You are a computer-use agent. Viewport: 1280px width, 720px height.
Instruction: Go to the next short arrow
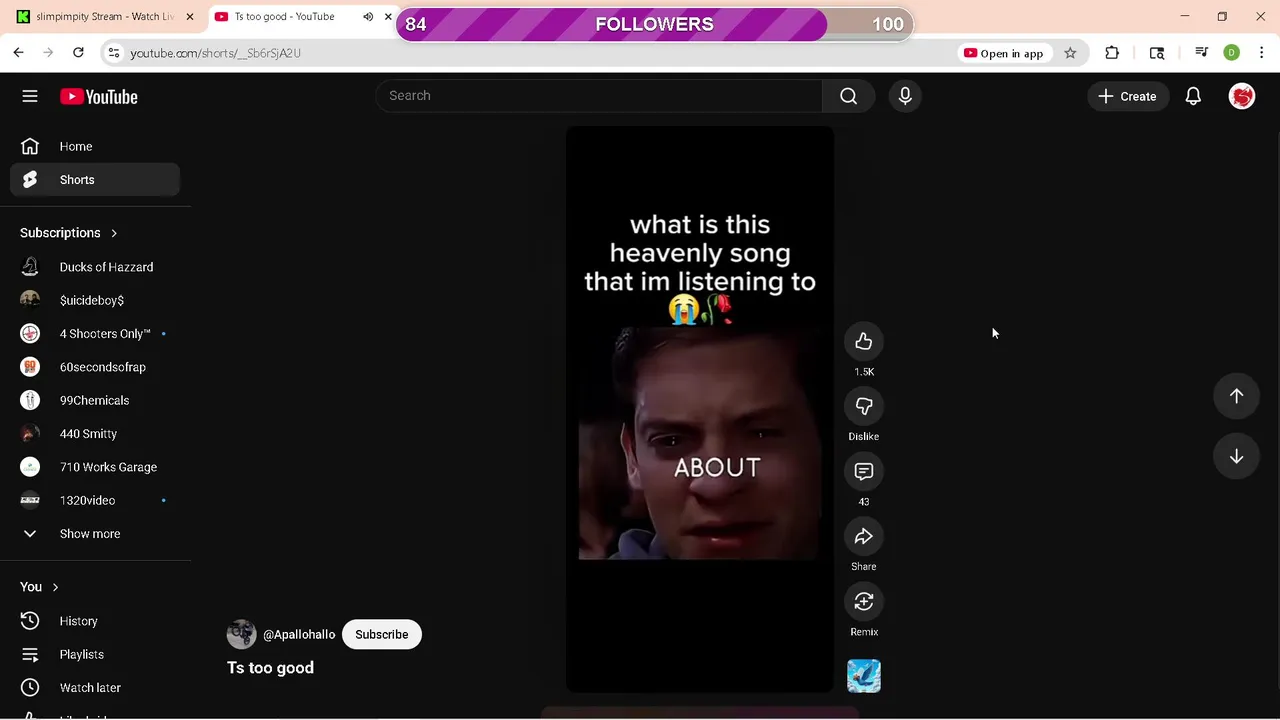(1236, 456)
